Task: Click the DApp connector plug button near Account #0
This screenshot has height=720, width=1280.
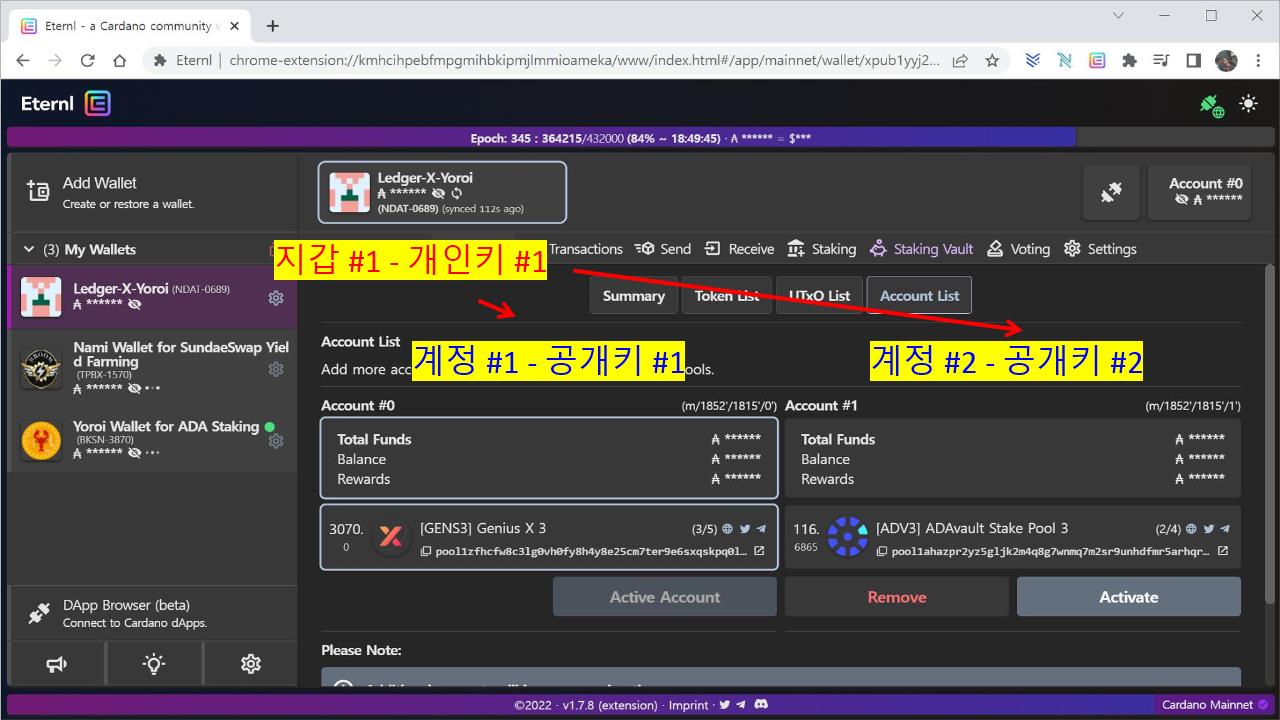Action: [x=1111, y=192]
